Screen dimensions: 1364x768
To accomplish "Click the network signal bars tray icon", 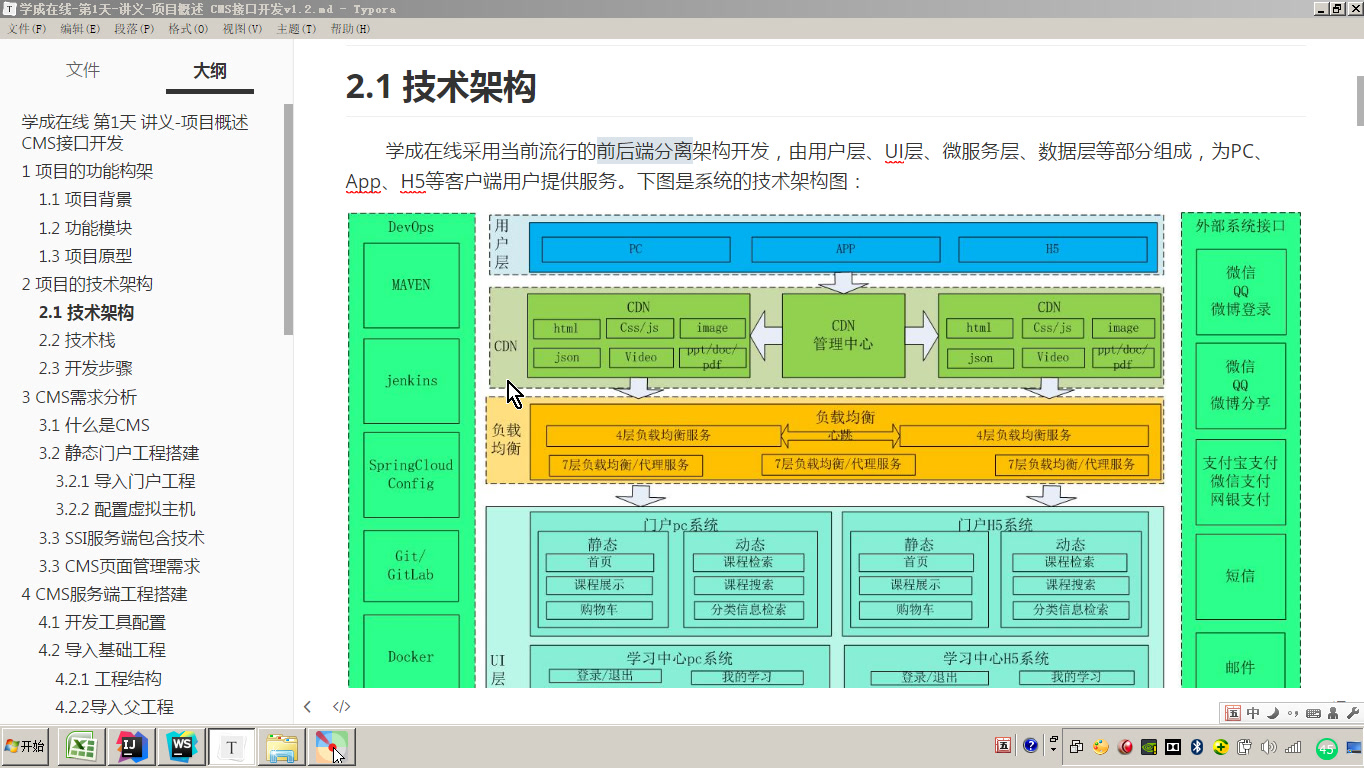I will pyautogui.click(x=1293, y=747).
